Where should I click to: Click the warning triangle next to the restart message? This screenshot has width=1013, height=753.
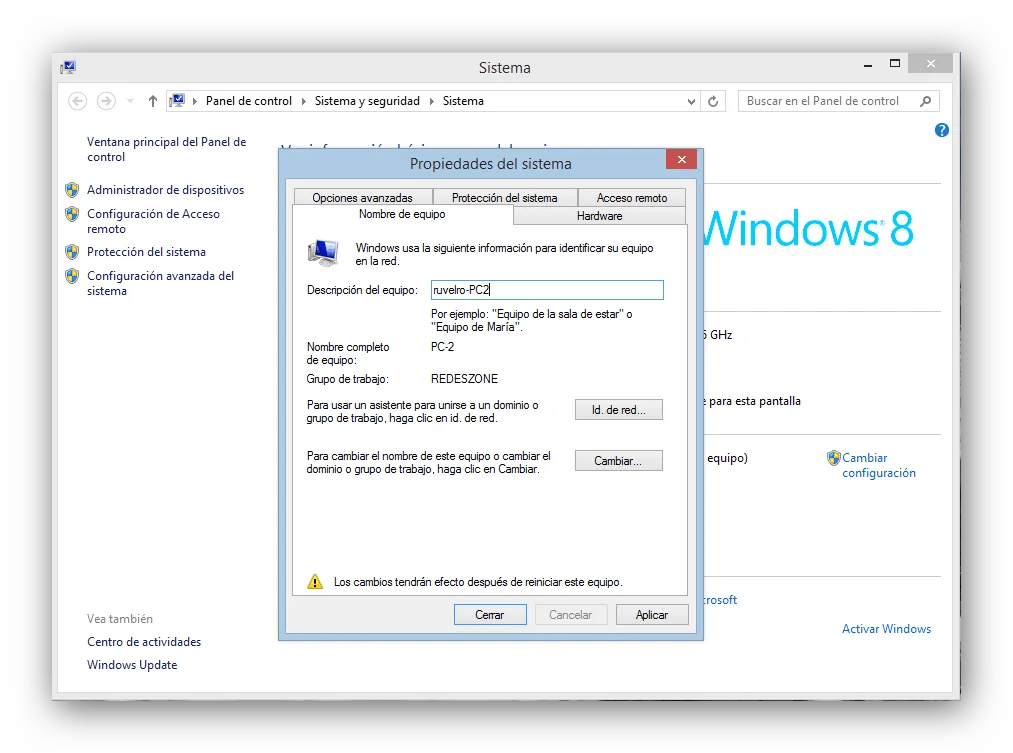315,581
